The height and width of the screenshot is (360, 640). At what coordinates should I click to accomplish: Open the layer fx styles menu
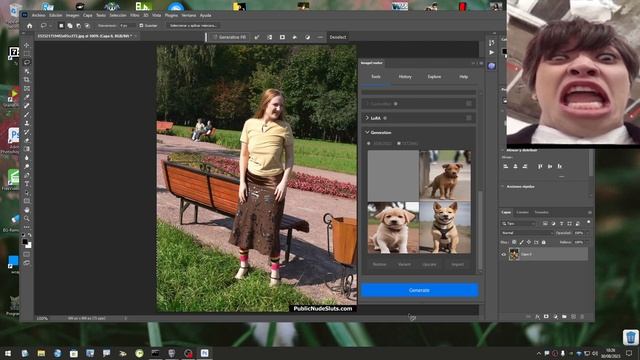click(537, 316)
